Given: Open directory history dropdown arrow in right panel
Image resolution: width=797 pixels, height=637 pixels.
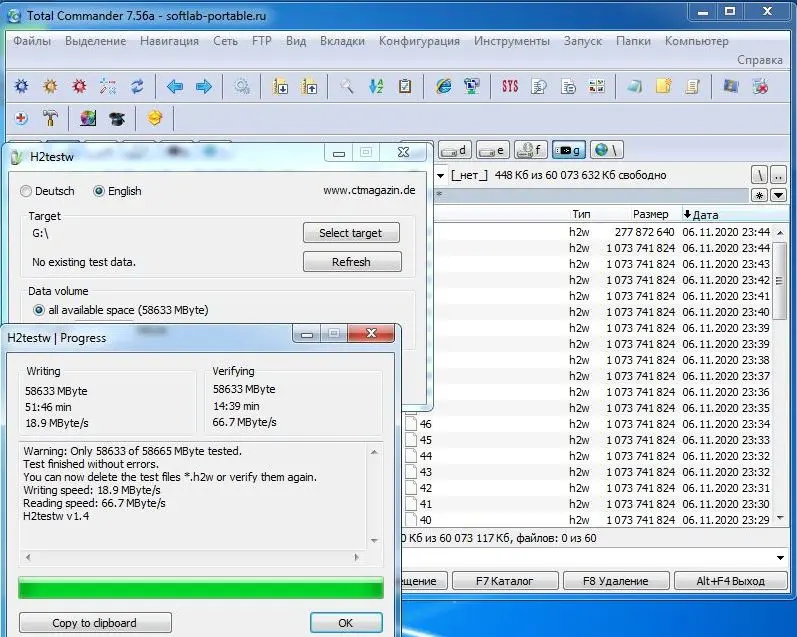Looking at the screenshot, I should coord(778,195).
